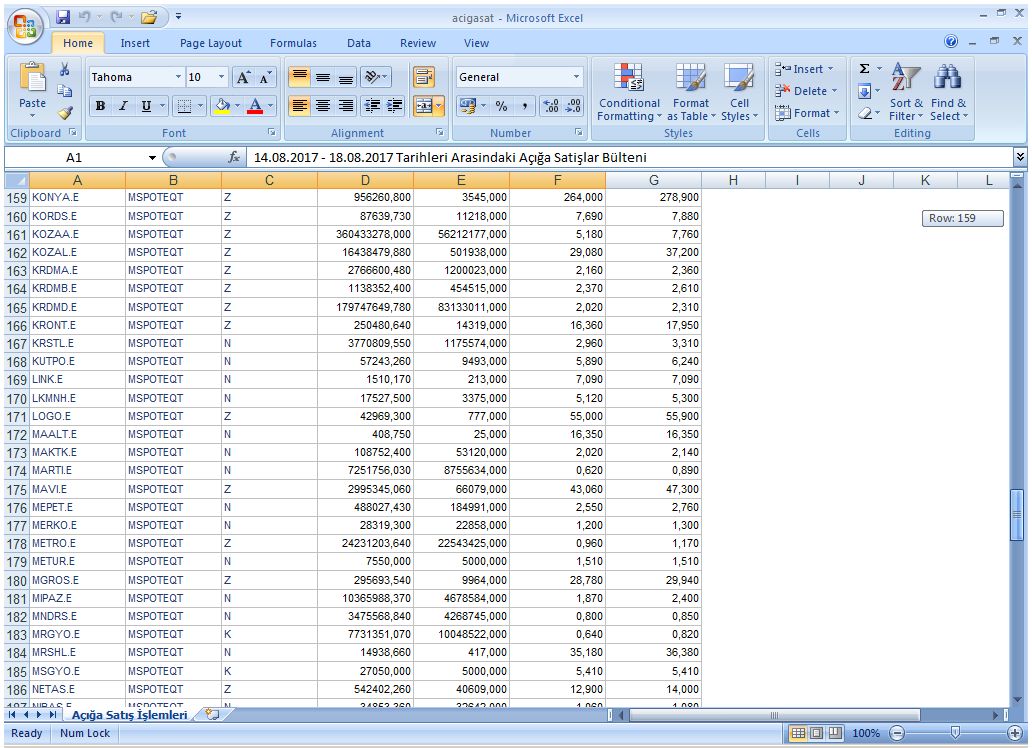Click Insert in the Cells group
The image size is (1032, 748).
tap(804, 68)
